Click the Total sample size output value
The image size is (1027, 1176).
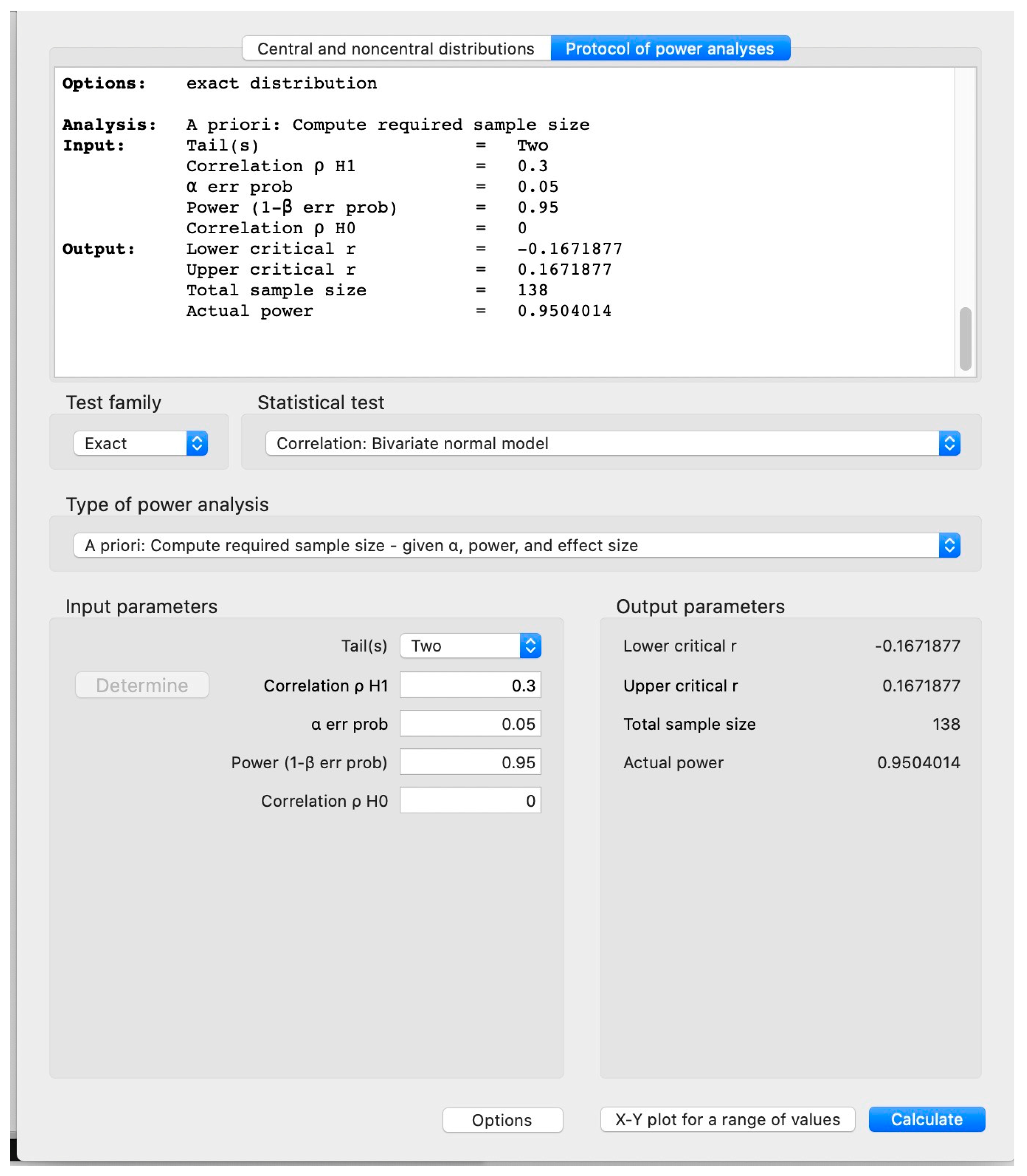(x=946, y=724)
